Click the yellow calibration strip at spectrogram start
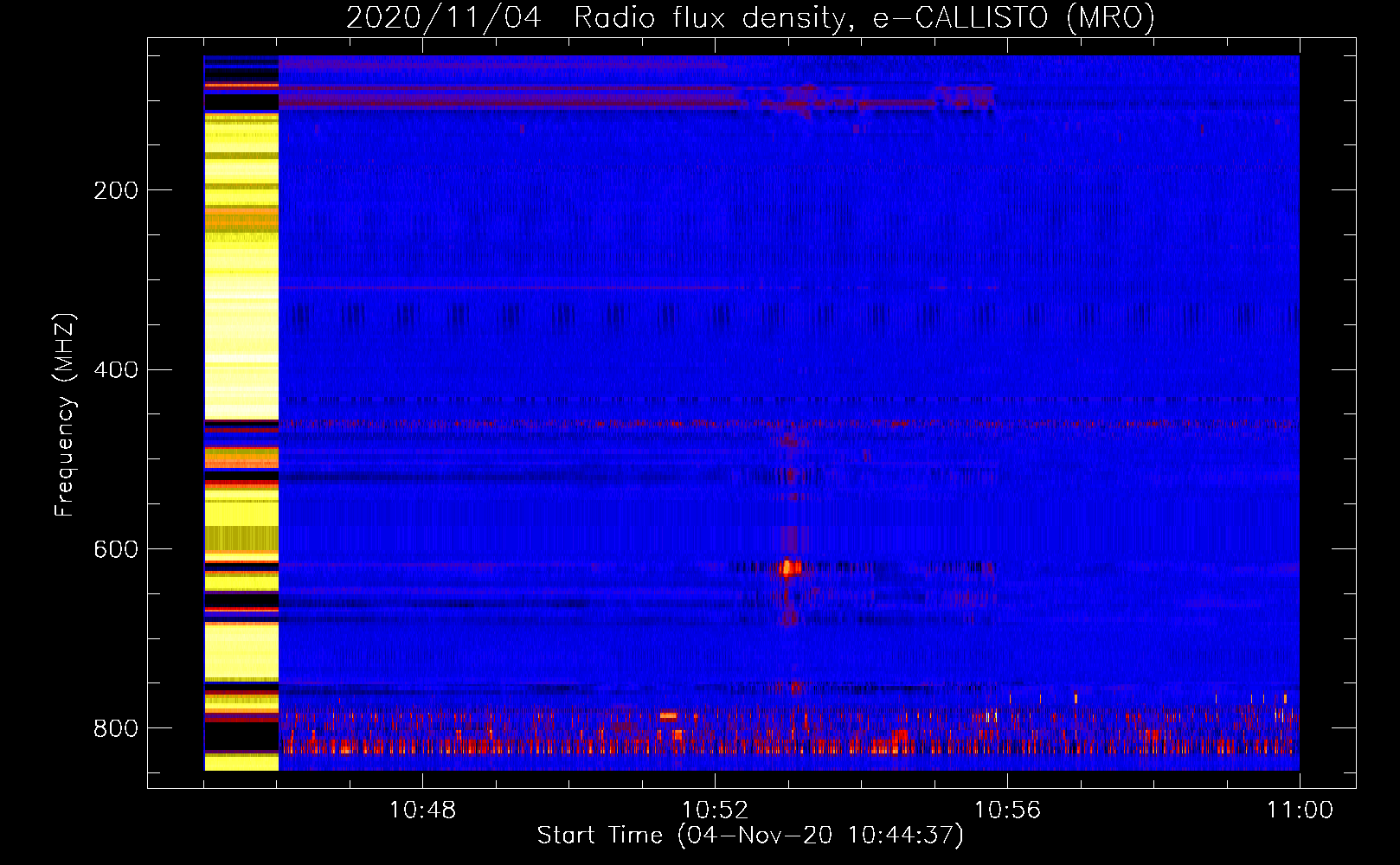The height and width of the screenshot is (865, 1400). point(241,413)
